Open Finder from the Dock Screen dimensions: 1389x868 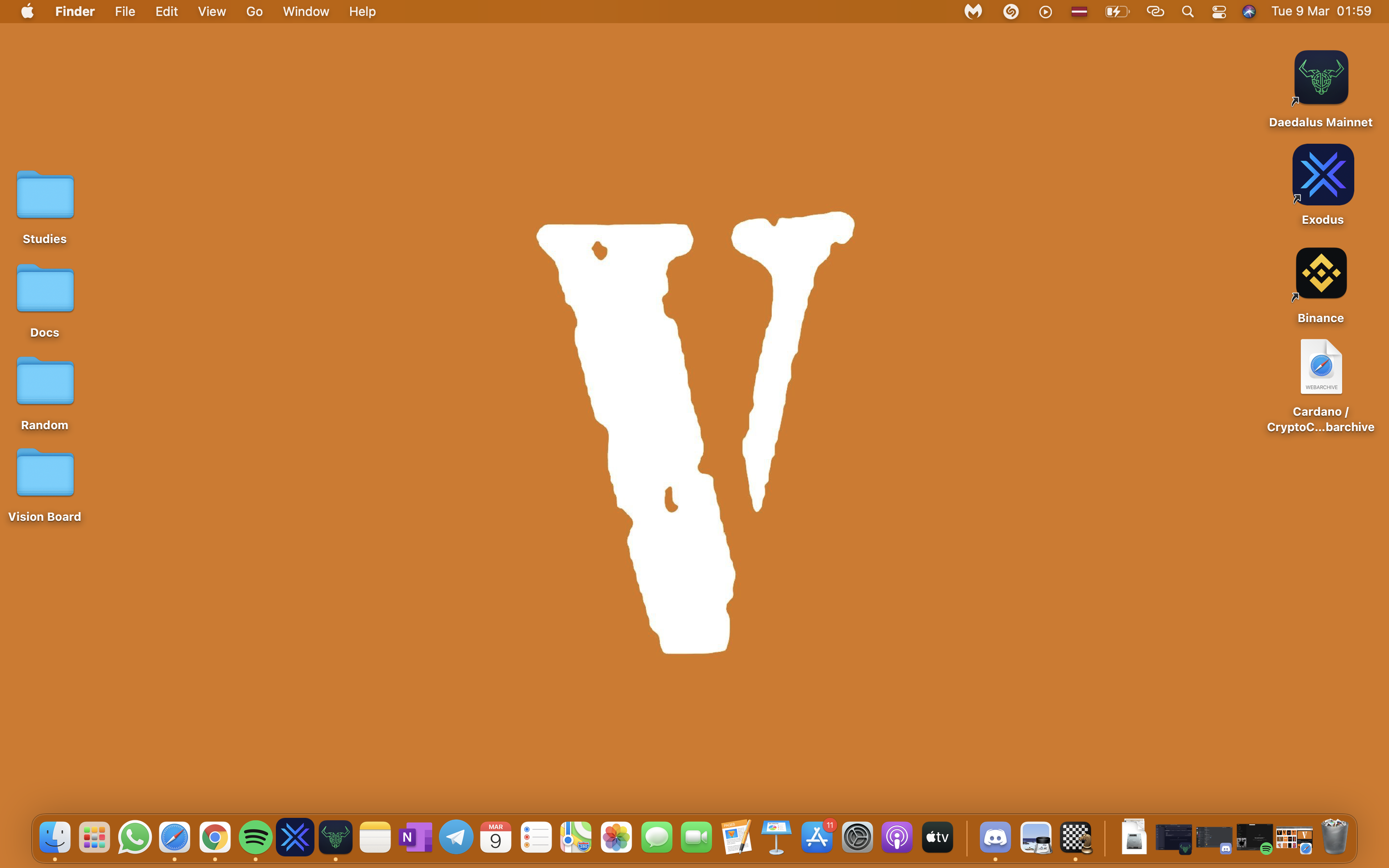[54, 838]
